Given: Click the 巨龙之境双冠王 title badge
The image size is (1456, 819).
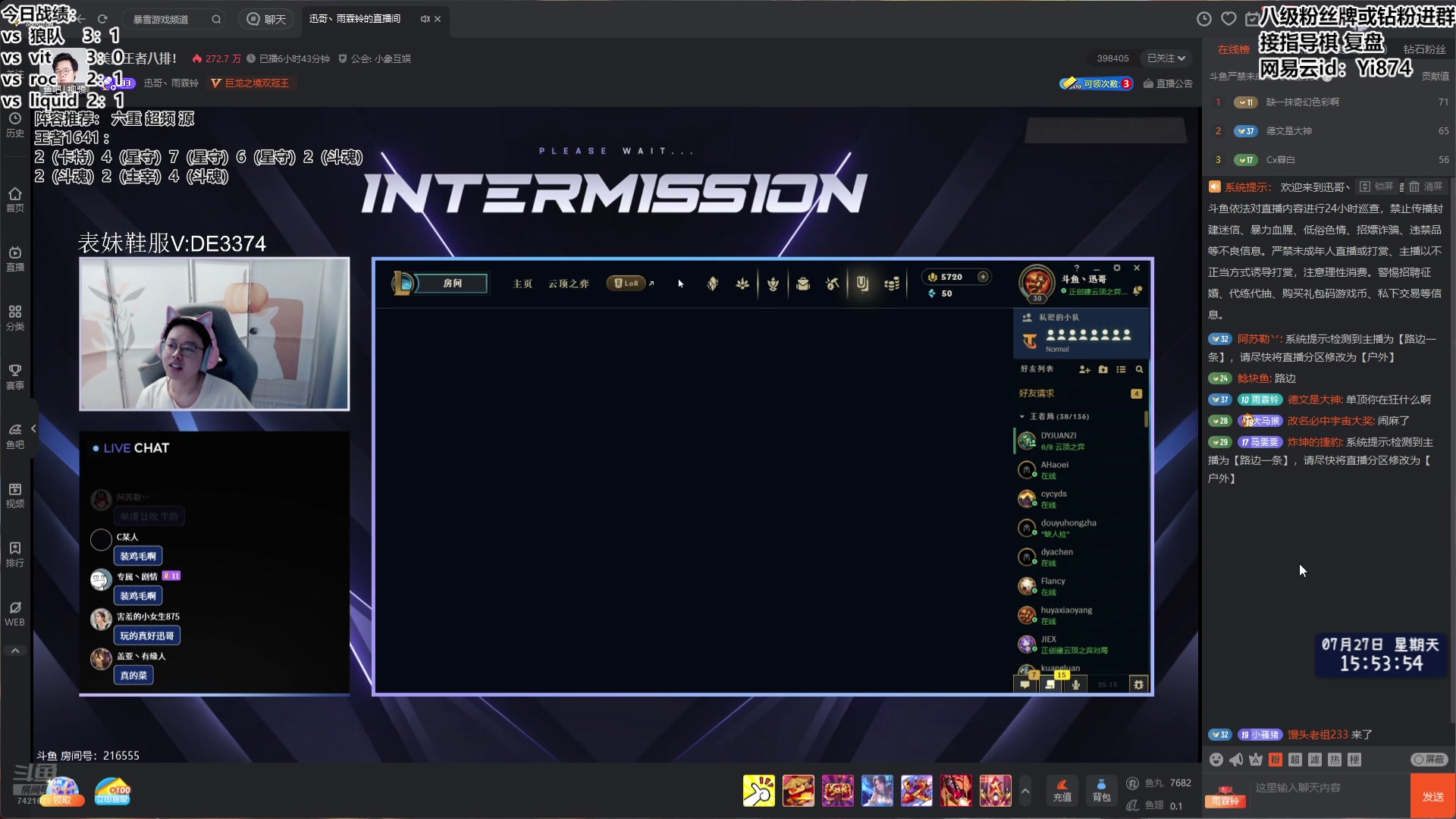Looking at the screenshot, I should [x=250, y=83].
